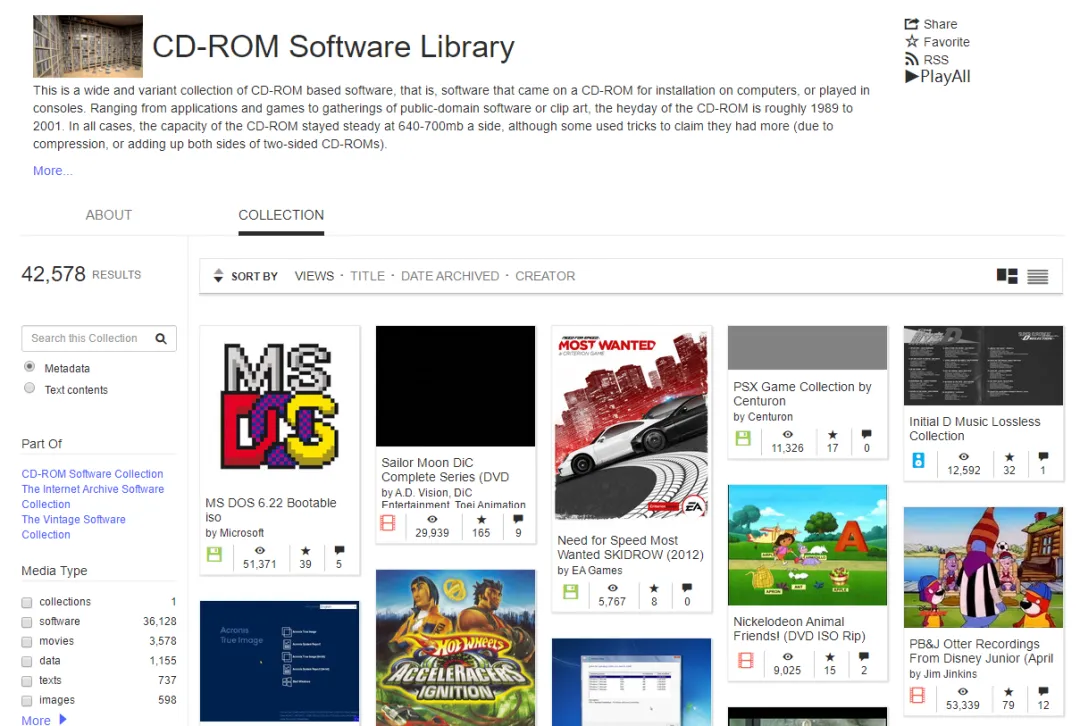
Task: Sort by CREATOR
Action: pos(545,276)
